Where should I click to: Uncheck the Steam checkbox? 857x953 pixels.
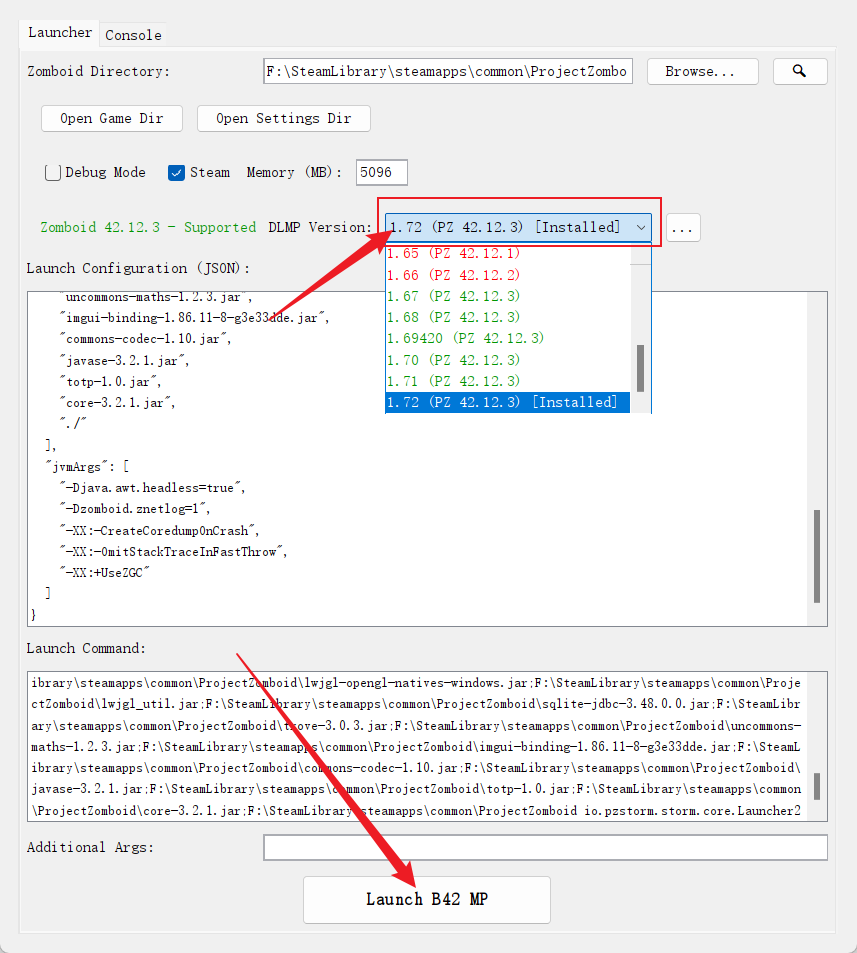[x=177, y=173]
